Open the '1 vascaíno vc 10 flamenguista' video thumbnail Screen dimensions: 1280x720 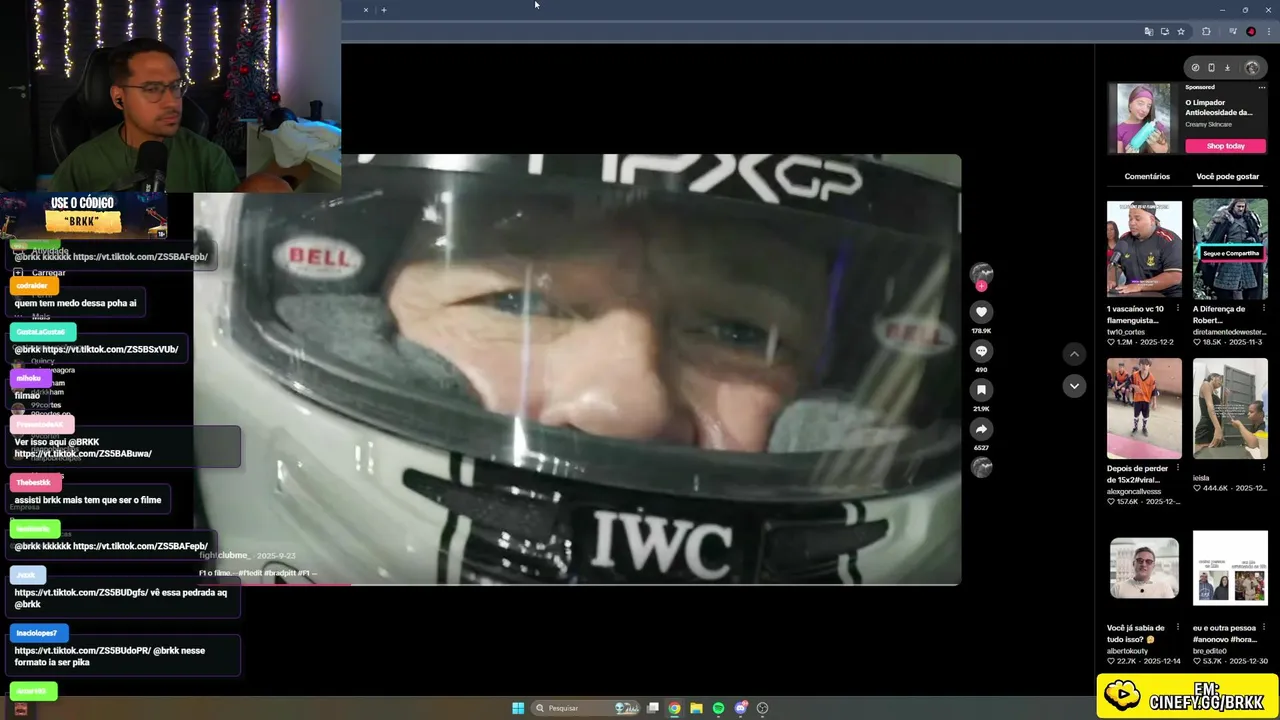(x=1144, y=250)
